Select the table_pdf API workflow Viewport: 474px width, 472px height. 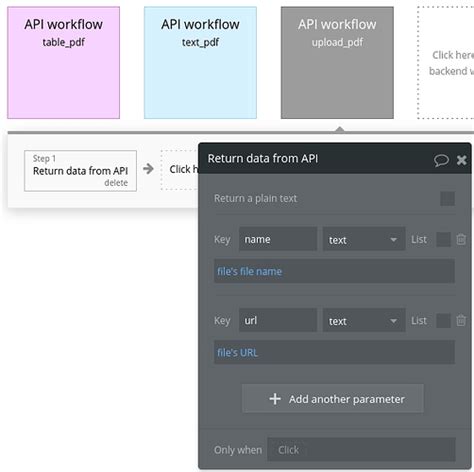pos(63,63)
